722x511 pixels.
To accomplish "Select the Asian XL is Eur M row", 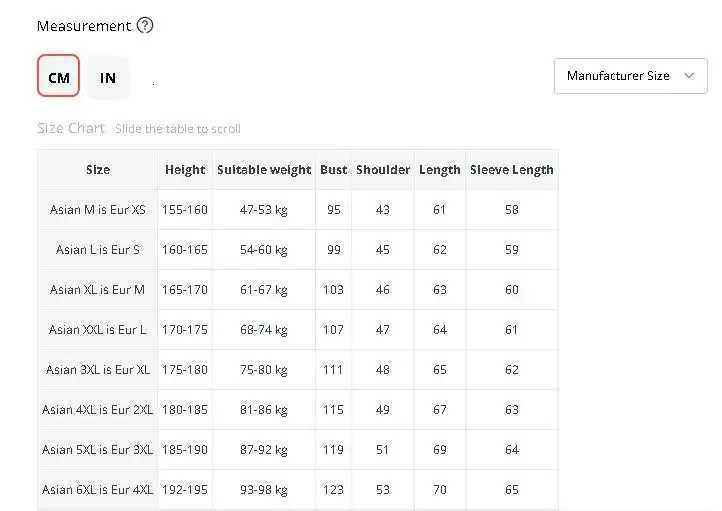I will 98,290.
